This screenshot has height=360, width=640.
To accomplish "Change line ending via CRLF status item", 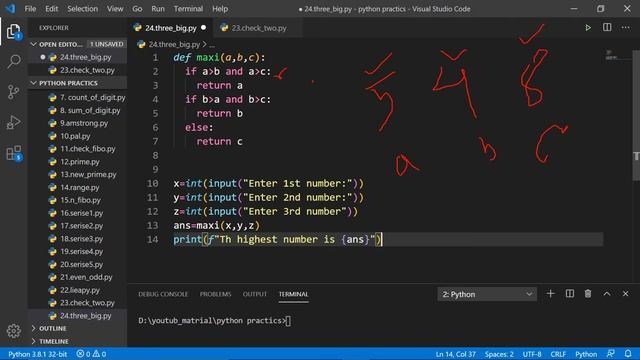I will 558,354.
